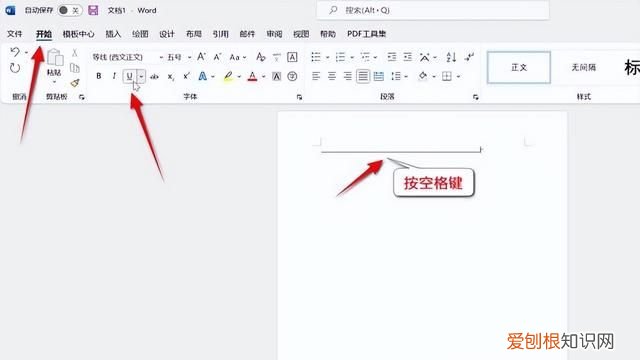Toggle Italic formatting

point(114,76)
